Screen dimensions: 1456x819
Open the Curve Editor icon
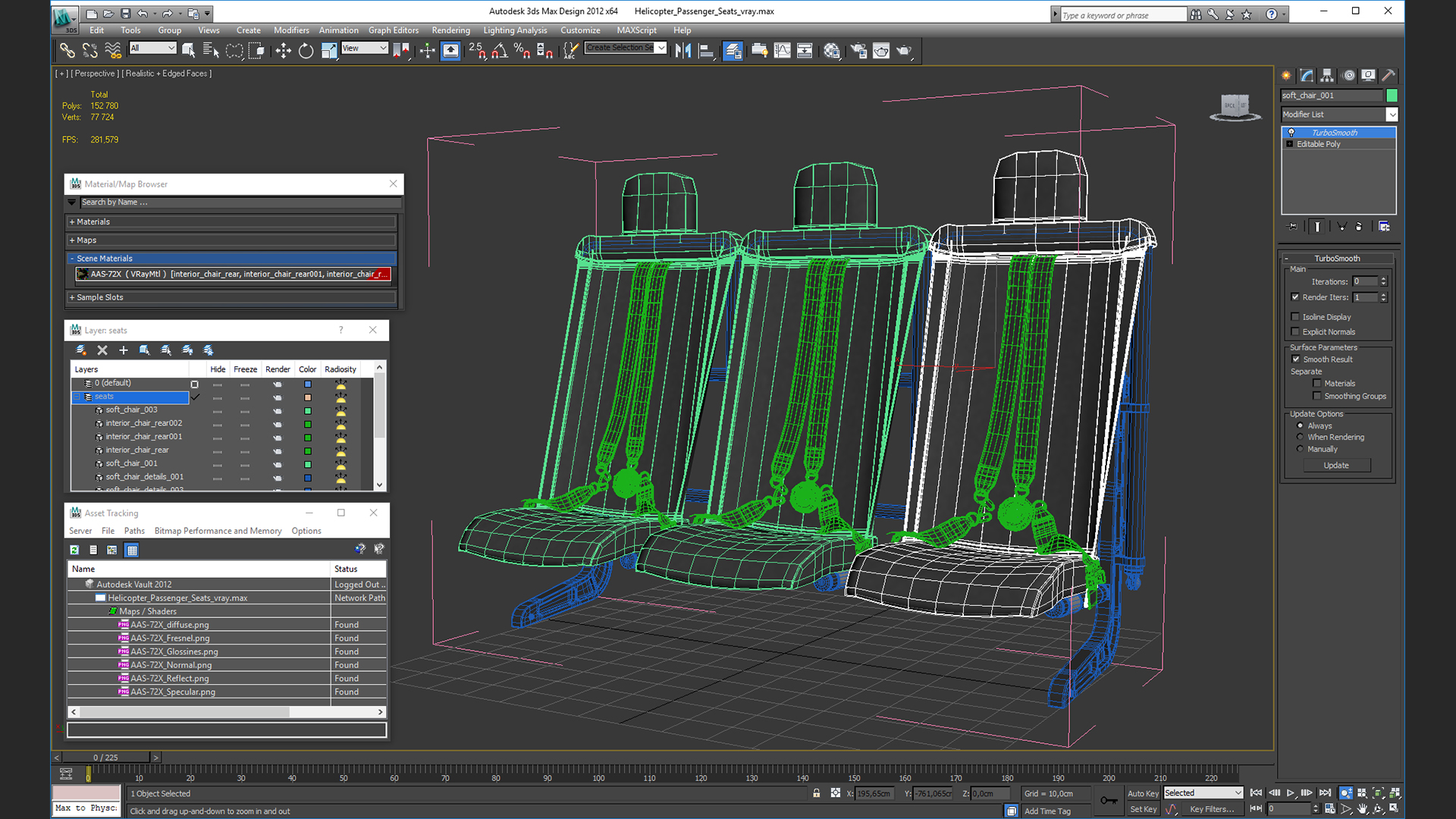[782, 51]
